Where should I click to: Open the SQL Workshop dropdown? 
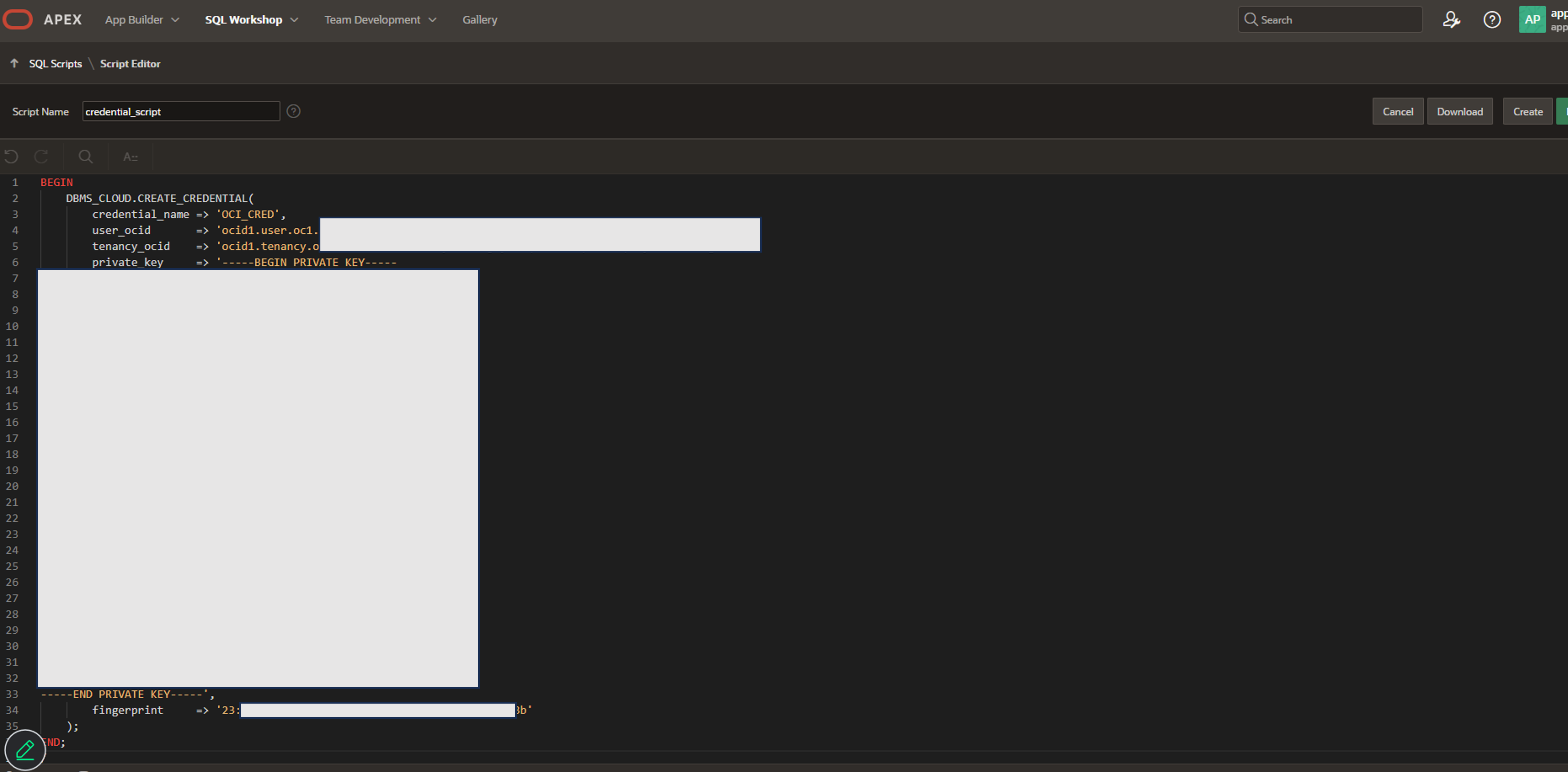pyautogui.click(x=251, y=20)
